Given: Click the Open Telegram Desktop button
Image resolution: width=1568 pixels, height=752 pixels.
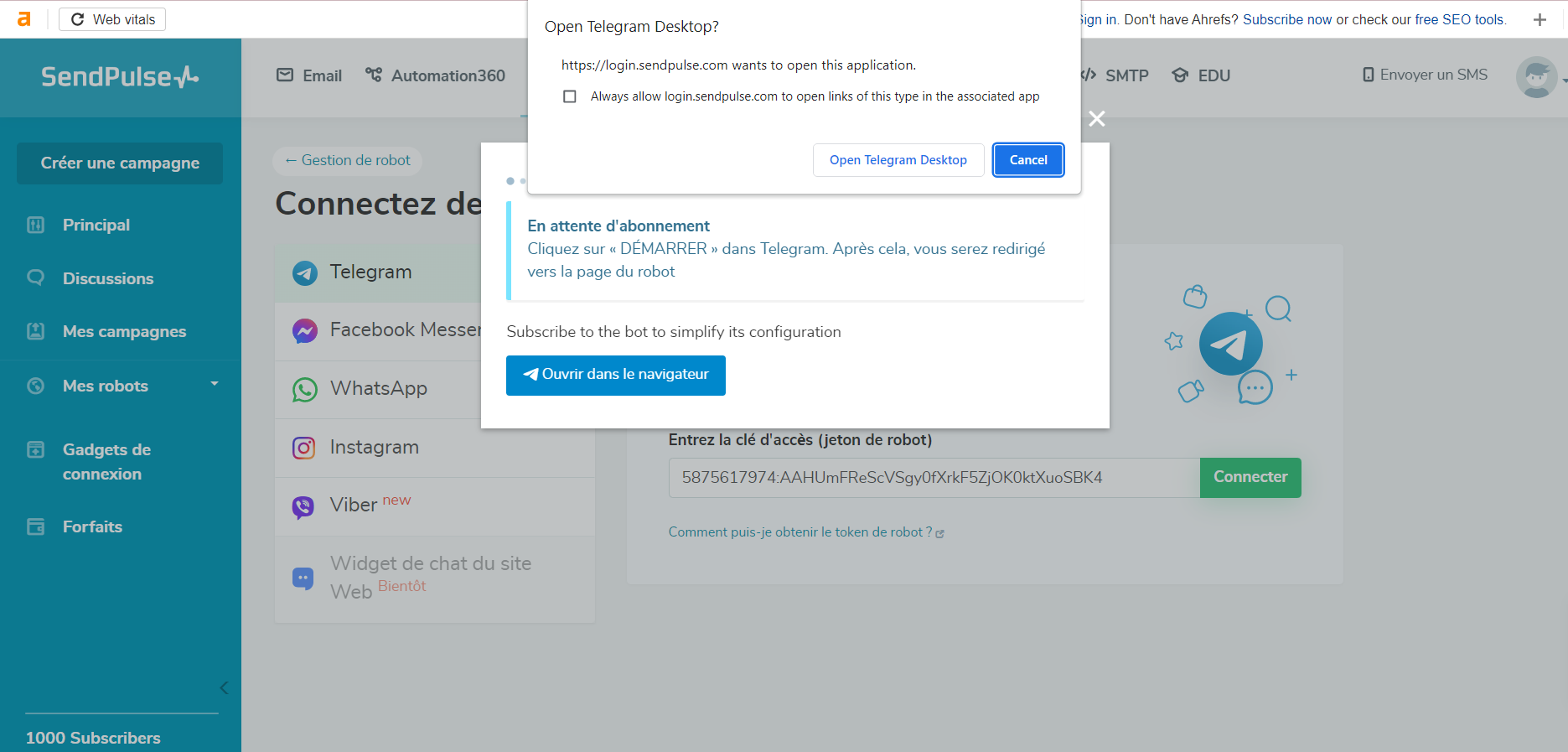Looking at the screenshot, I should (x=898, y=160).
